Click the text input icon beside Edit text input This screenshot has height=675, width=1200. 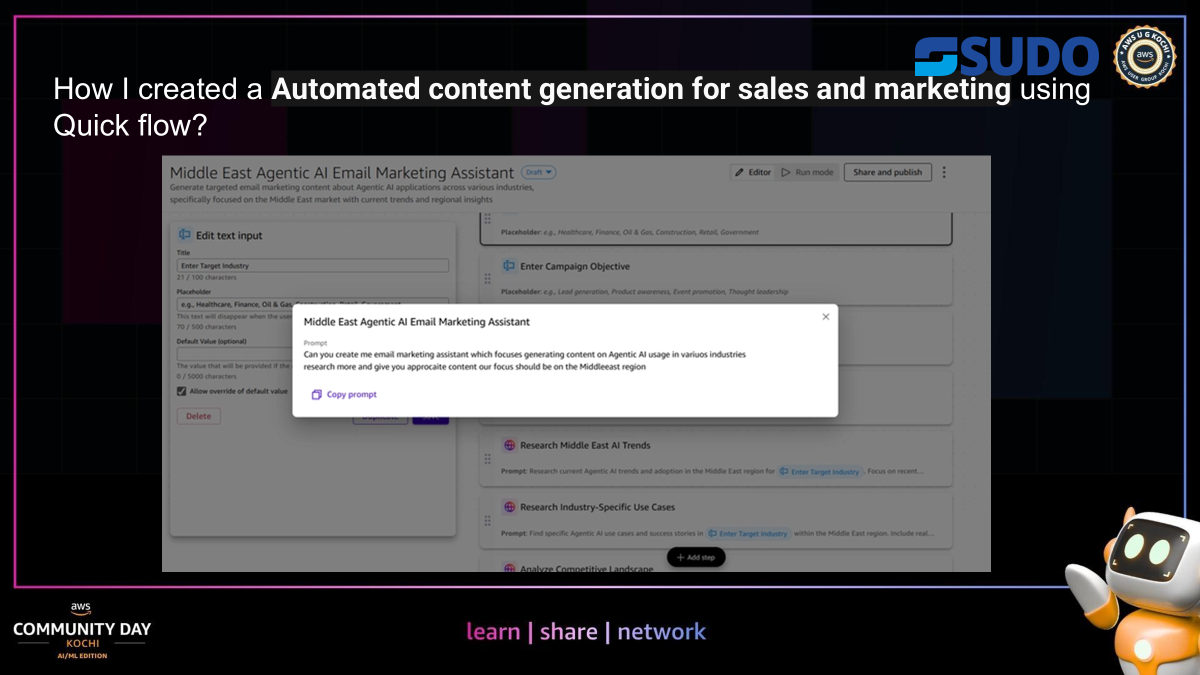click(184, 235)
